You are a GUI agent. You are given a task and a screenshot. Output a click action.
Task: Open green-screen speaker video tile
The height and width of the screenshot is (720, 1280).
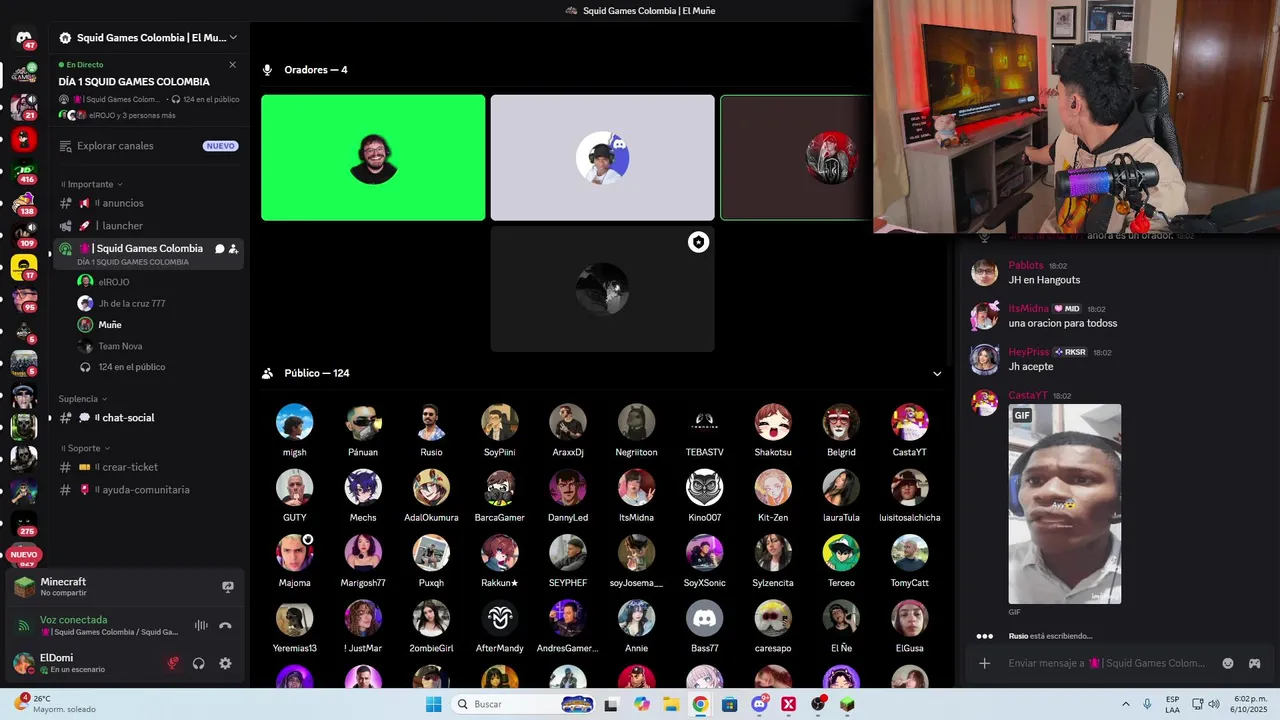[373, 158]
